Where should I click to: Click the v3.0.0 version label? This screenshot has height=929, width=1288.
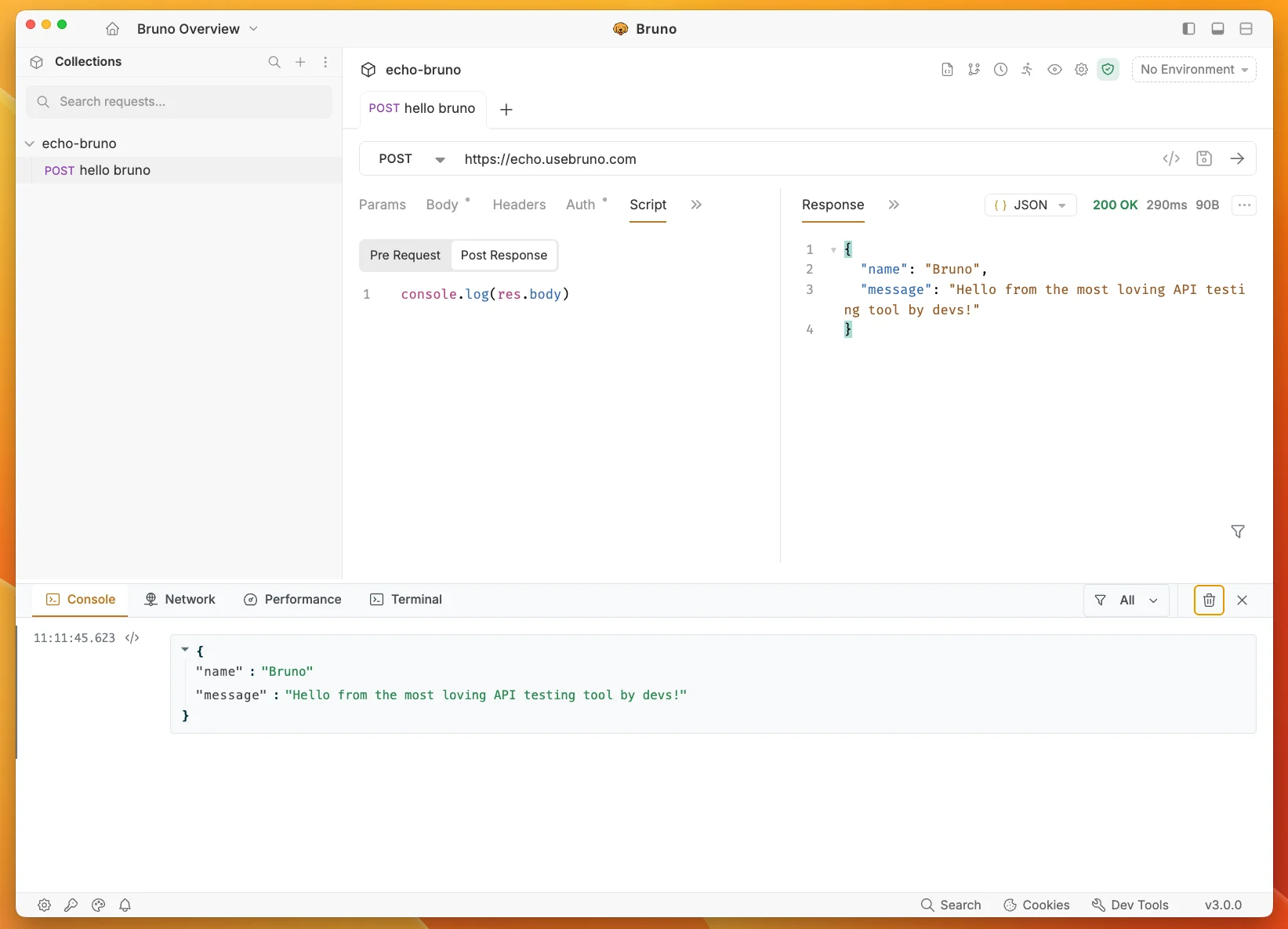[1223, 905]
